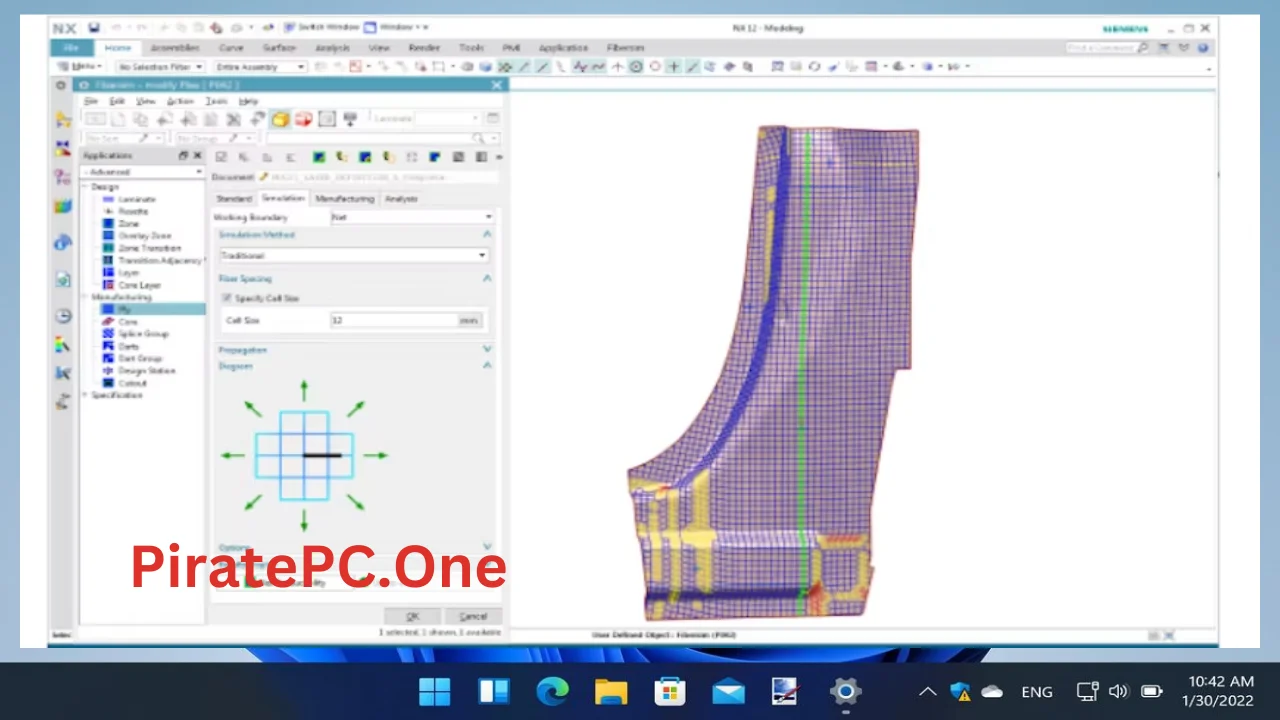Click the History clock sidebar icon
This screenshot has width=1280, height=720.
click(x=63, y=315)
